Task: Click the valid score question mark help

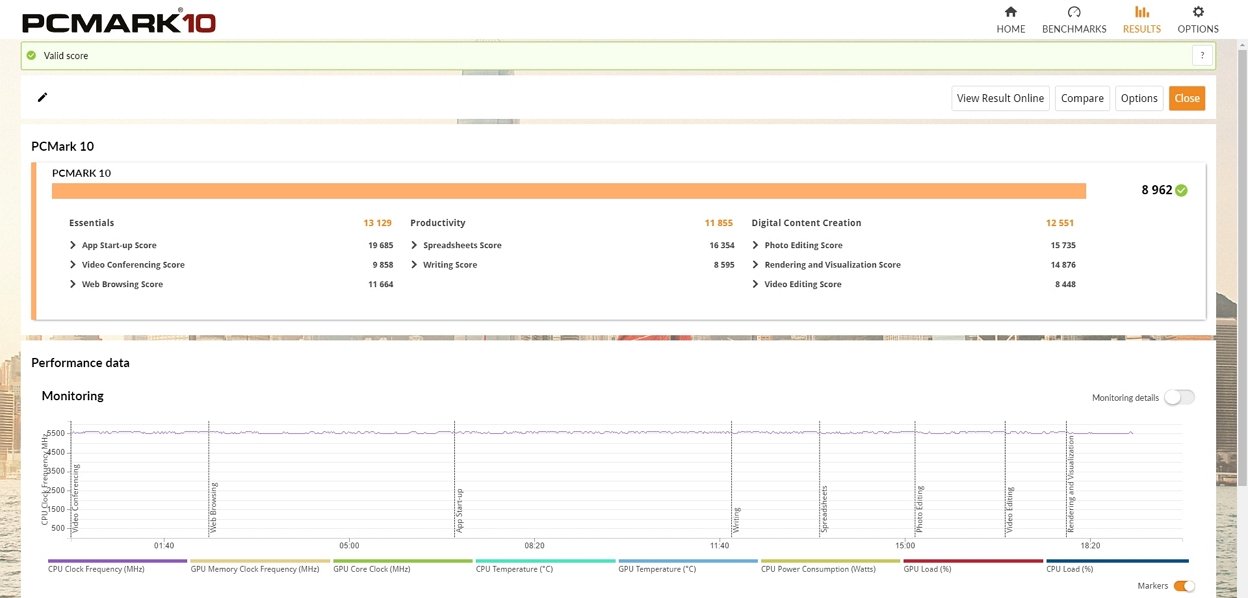Action: [1202, 56]
